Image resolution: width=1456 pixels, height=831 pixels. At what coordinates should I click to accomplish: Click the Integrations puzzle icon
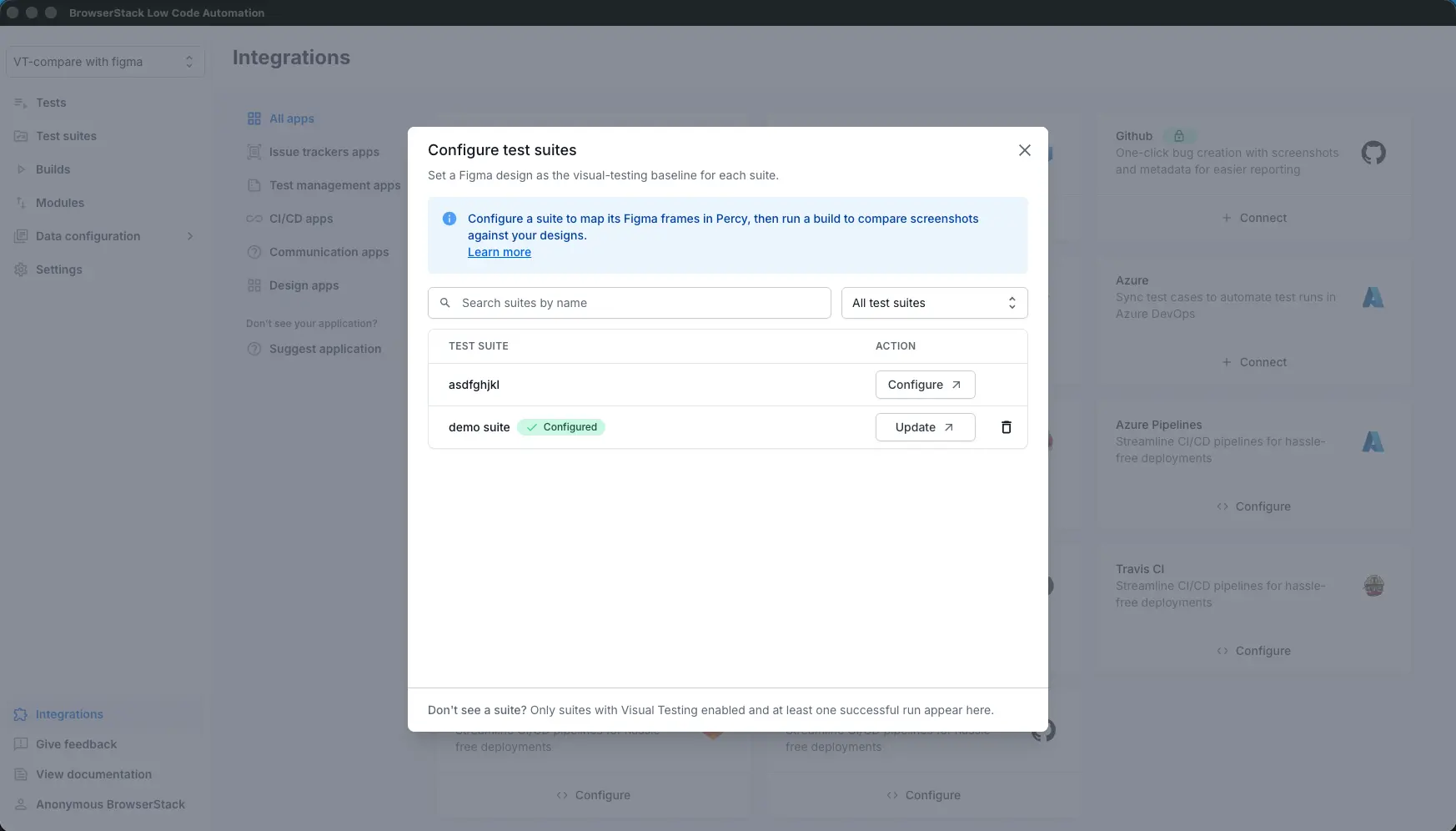click(x=21, y=714)
